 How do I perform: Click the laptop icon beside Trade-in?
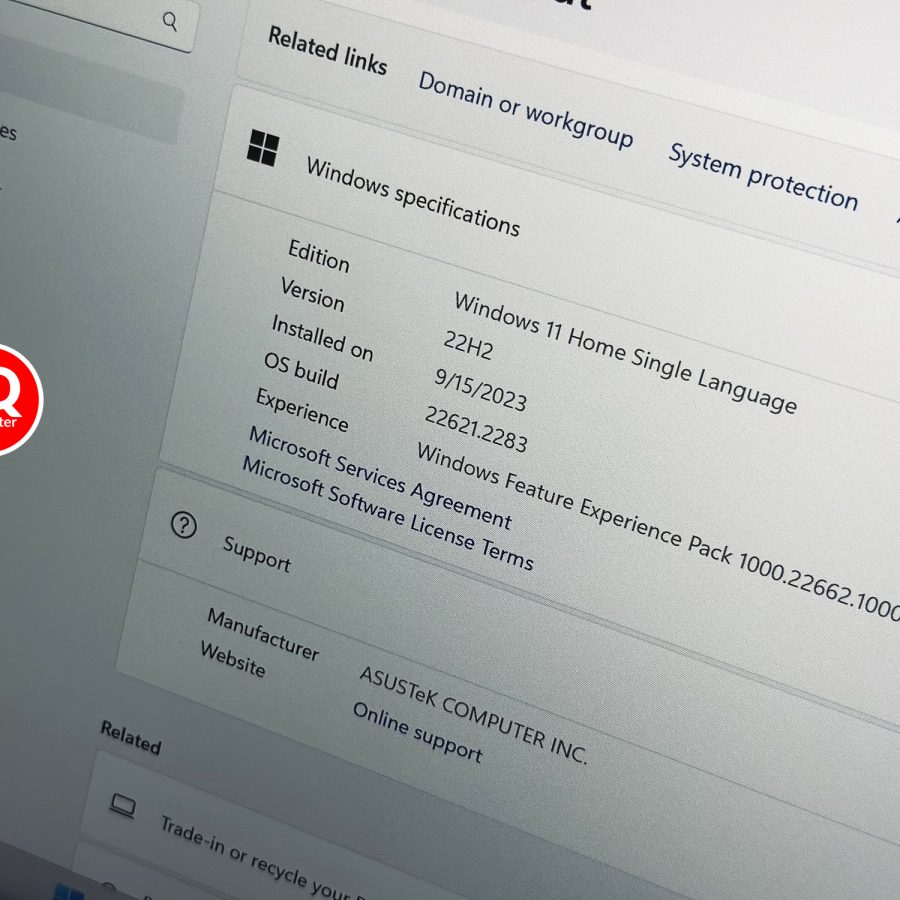(123, 806)
